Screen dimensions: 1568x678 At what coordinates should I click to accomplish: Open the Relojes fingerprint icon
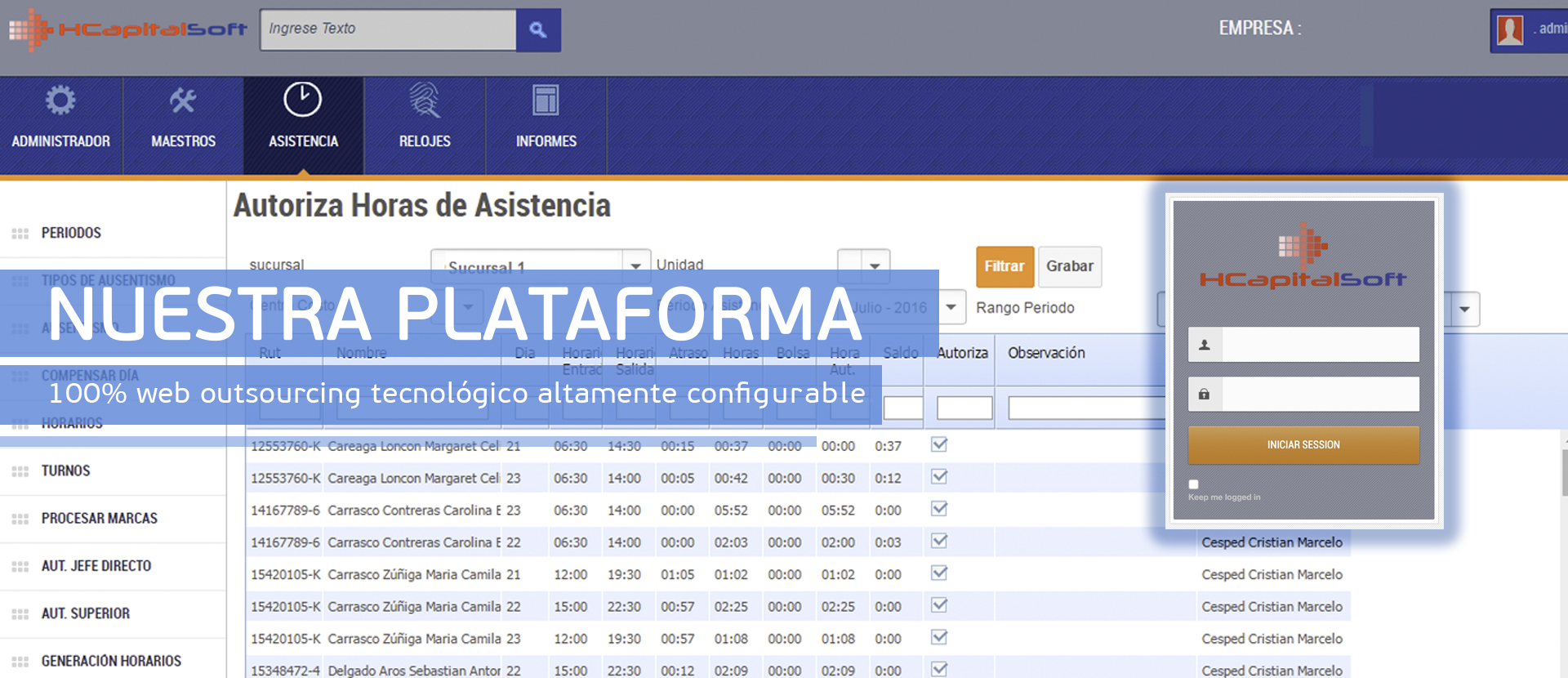tap(425, 101)
